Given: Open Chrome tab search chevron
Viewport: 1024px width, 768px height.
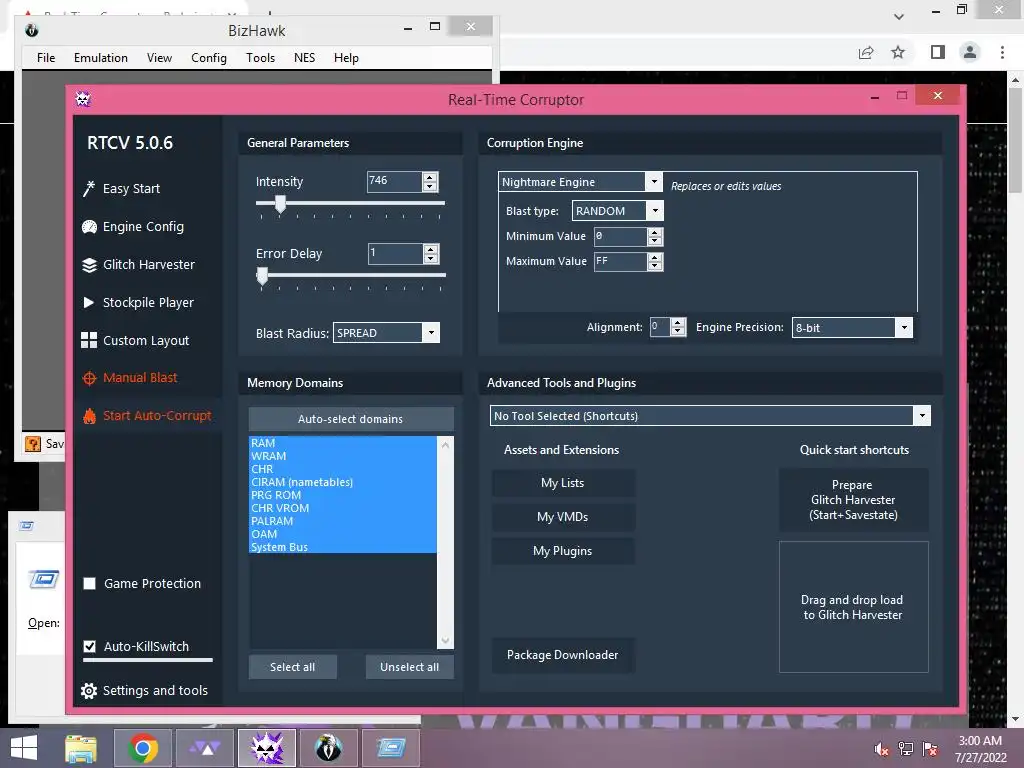Looking at the screenshot, I should 899,16.
